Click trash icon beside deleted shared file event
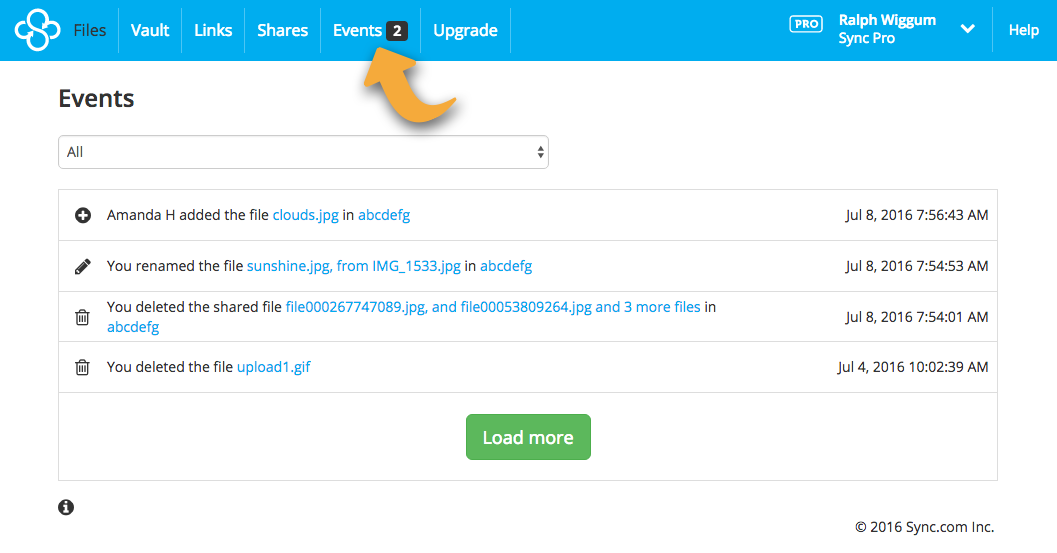The width and height of the screenshot is (1057, 553). tap(83, 317)
